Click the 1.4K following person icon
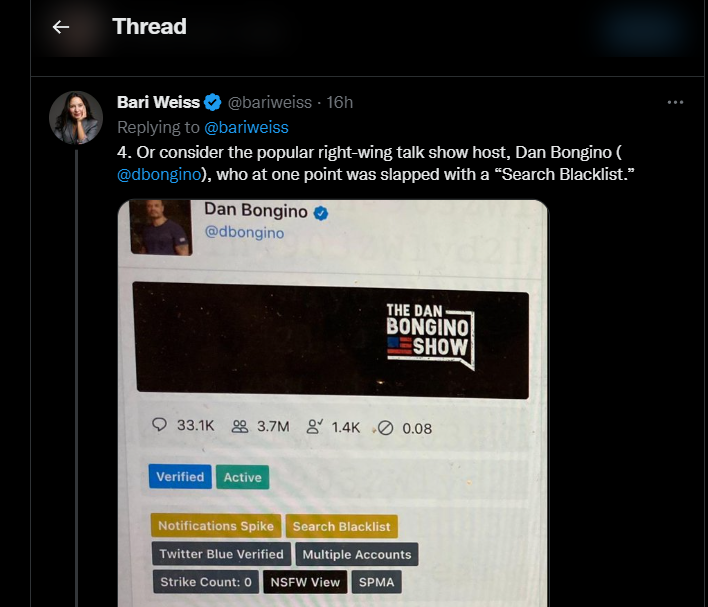 315,426
